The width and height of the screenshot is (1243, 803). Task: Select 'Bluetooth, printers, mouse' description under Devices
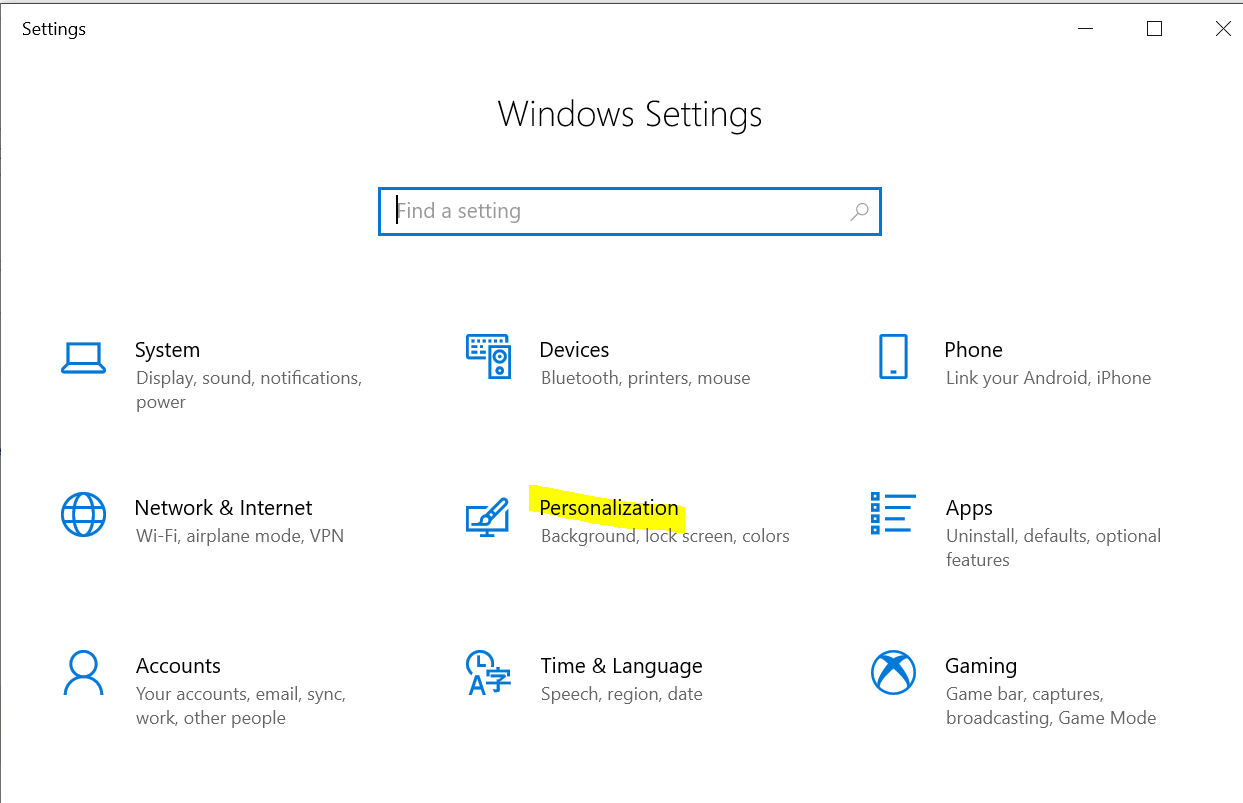click(645, 378)
